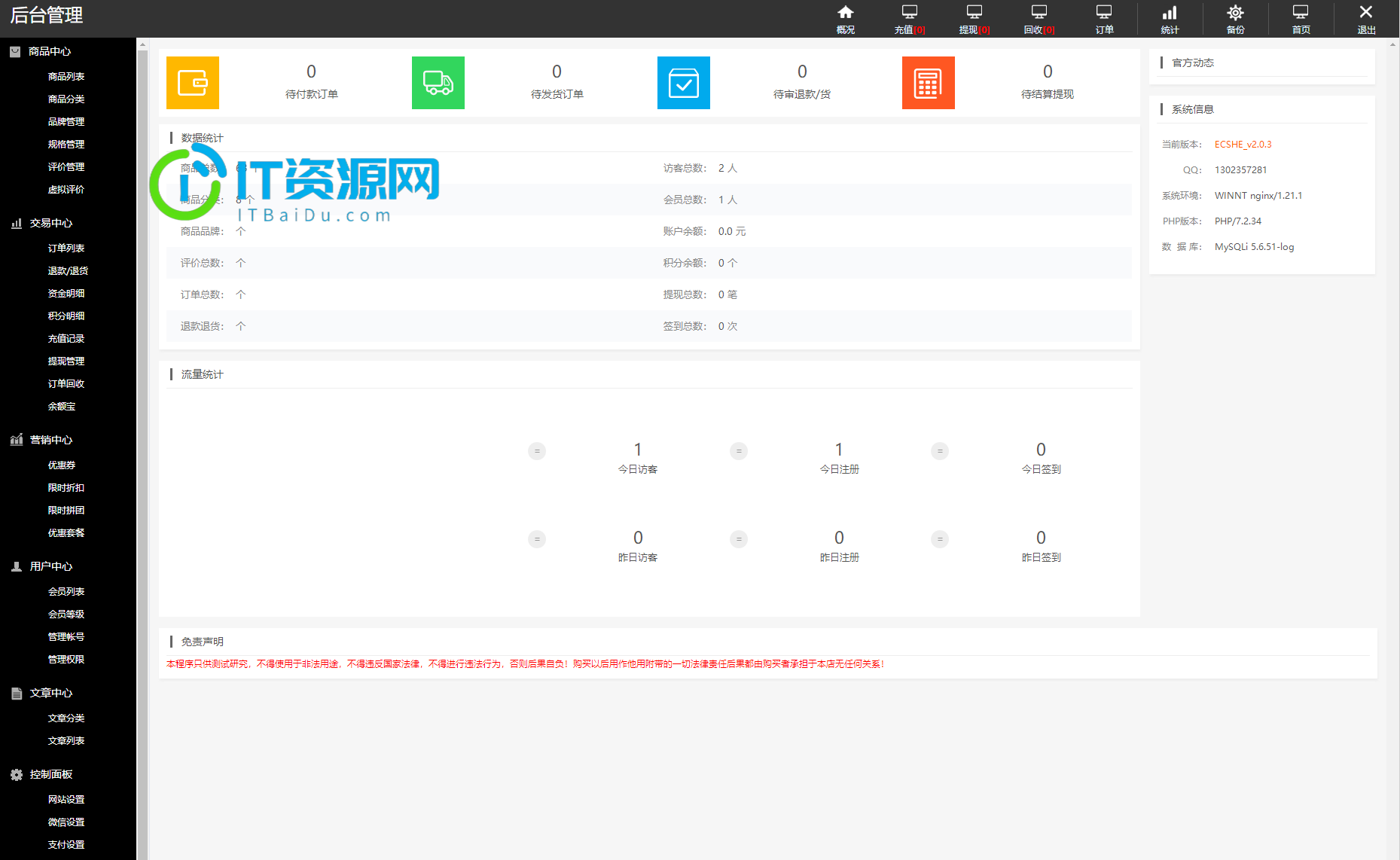The image size is (1400, 860).
Task: Click the blue checkmark 待审退款/货 icon
Action: point(684,83)
